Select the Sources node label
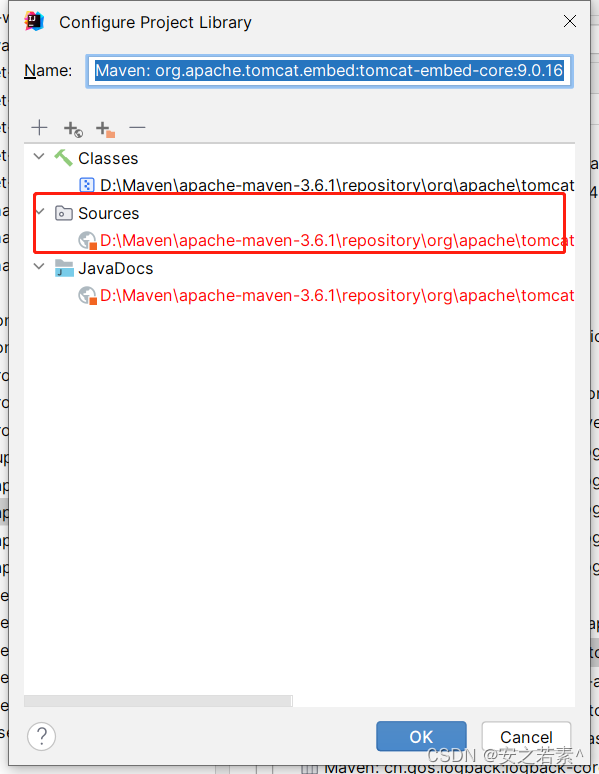599x774 pixels. tap(109, 213)
